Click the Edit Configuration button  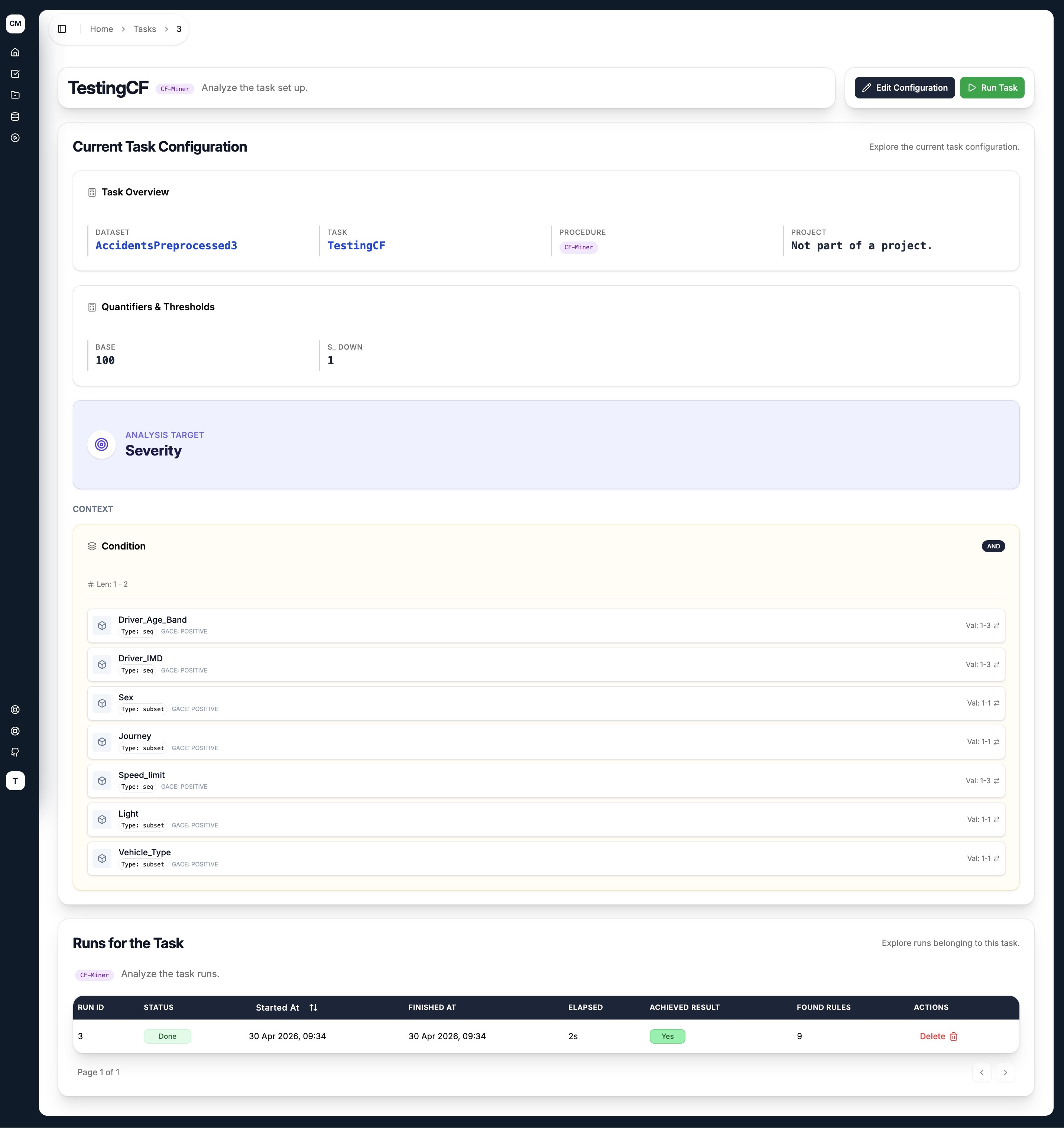(905, 87)
